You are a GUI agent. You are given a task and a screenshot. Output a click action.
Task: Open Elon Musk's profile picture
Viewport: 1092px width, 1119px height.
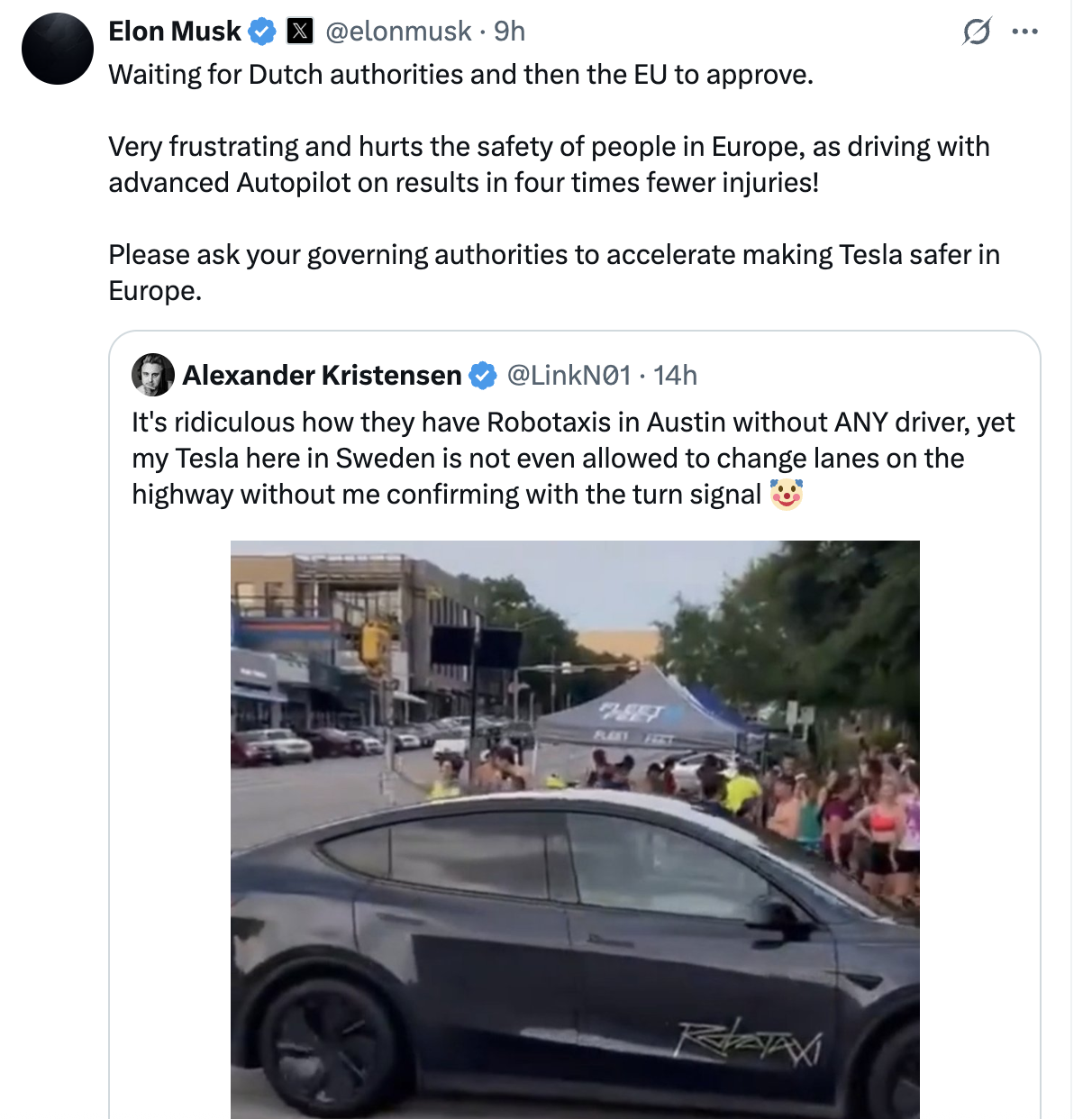(57, 49)
